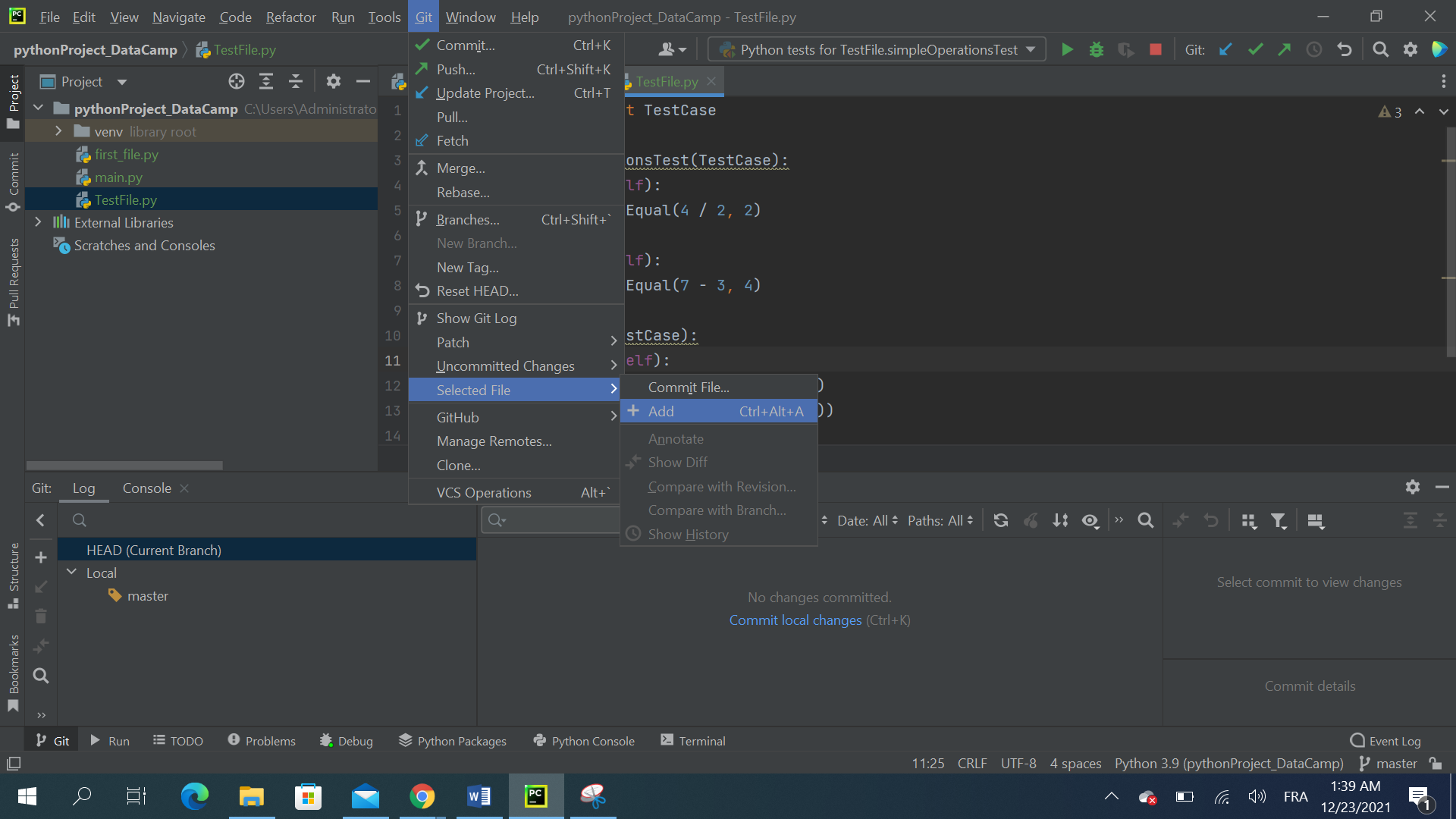This screenshot has height=819, width=1456.
Task: Start debugging with the bug icon
Action: (1097, 50)
